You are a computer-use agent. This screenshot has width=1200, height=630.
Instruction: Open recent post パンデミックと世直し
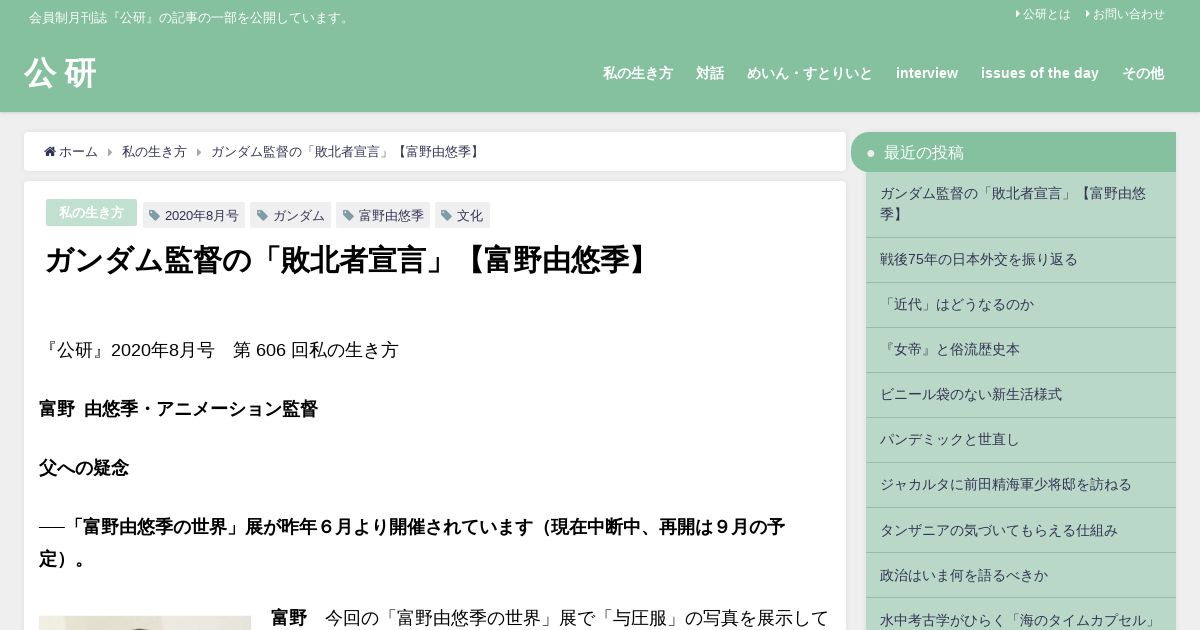(x=1021, y=440)
